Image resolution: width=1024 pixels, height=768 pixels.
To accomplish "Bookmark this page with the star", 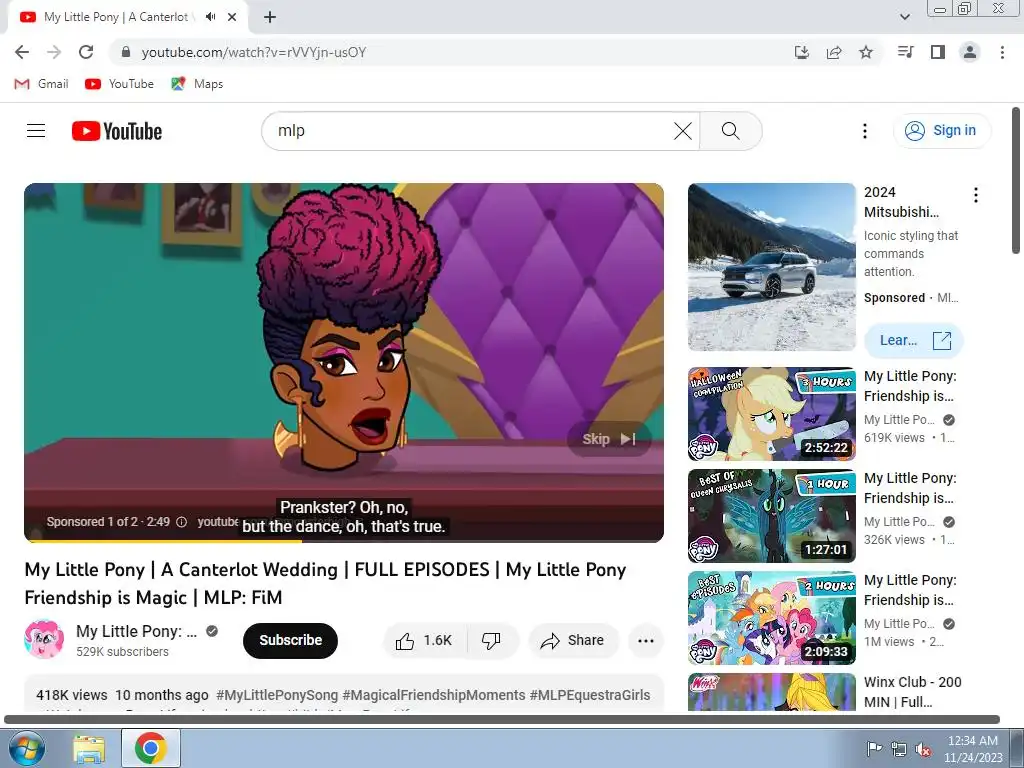I will [x=866, y=52].
